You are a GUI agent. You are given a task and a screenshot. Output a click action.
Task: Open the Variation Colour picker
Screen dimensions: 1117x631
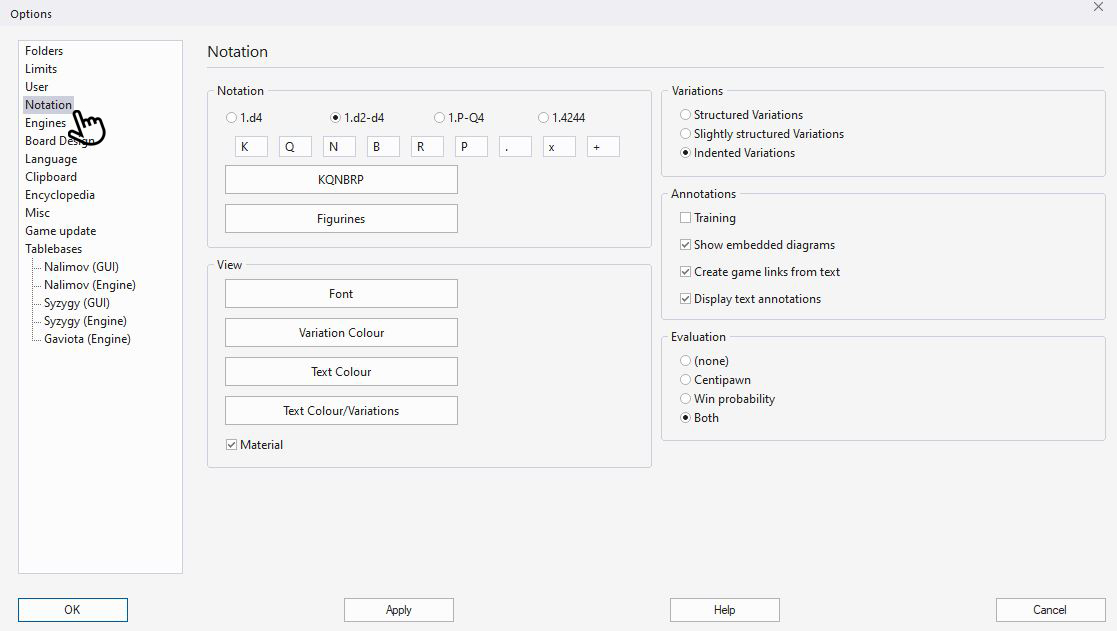pyautogui.click(x=341, y=333)
